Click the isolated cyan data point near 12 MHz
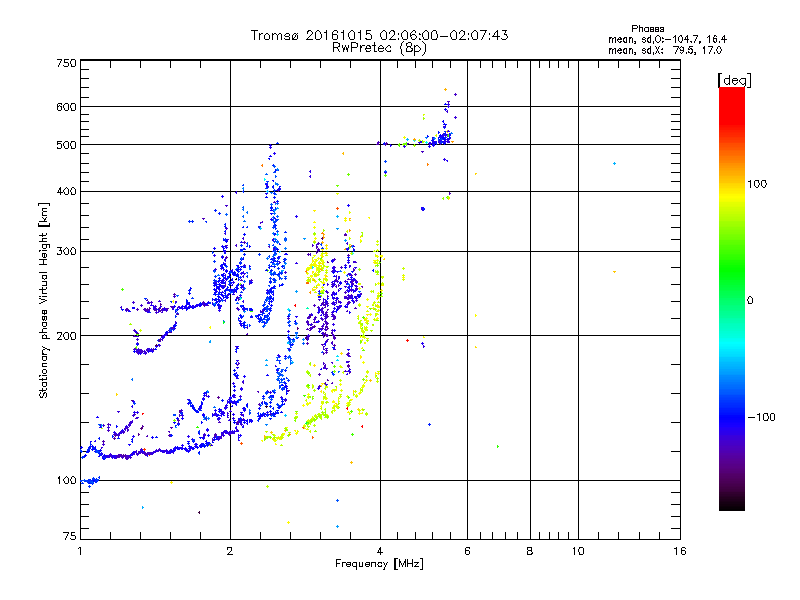Viewport: 800px width, 600px height. 614,164
